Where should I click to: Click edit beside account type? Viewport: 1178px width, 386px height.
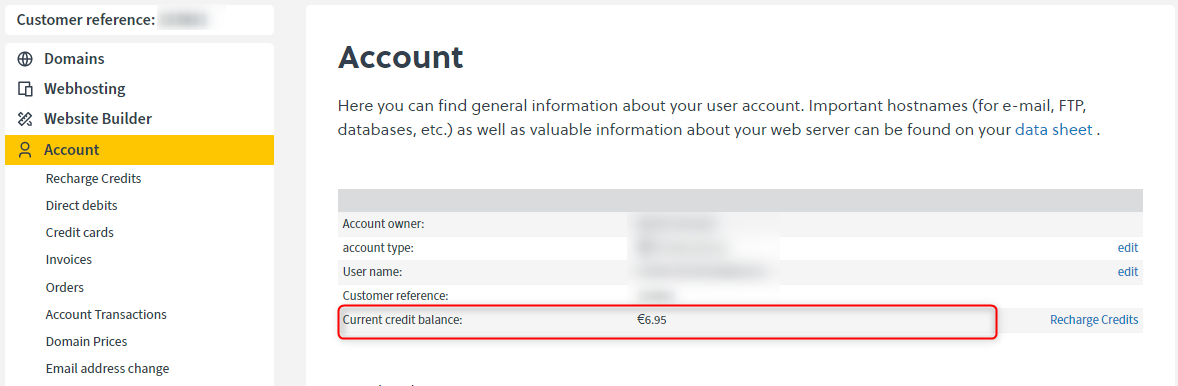pos(1128,248)
